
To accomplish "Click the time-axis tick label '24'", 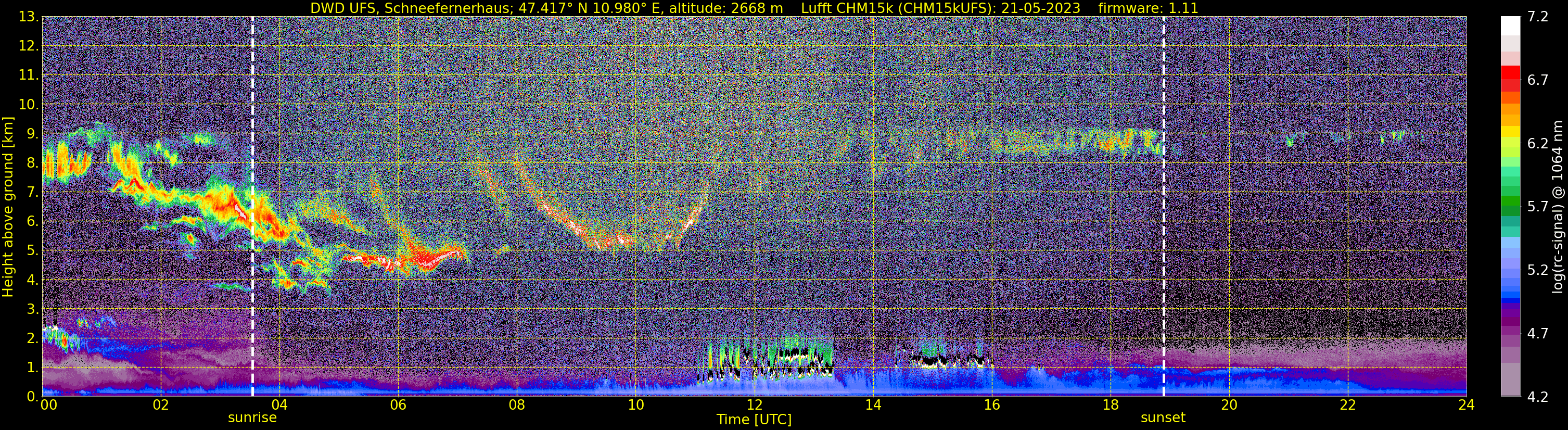I will pos(1467,405).
